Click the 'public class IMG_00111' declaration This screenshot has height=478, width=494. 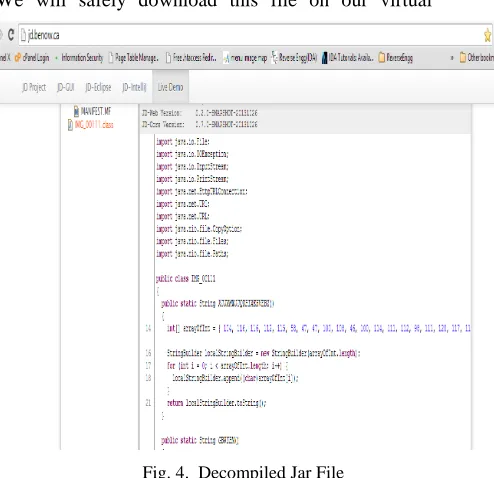186,279
